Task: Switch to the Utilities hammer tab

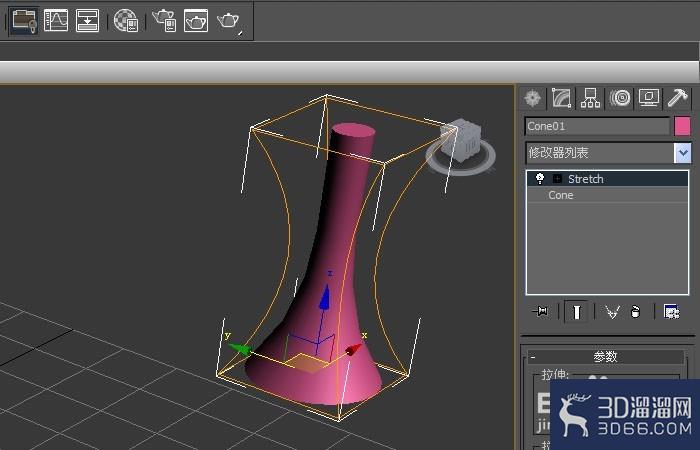Action: pos(678,98)
